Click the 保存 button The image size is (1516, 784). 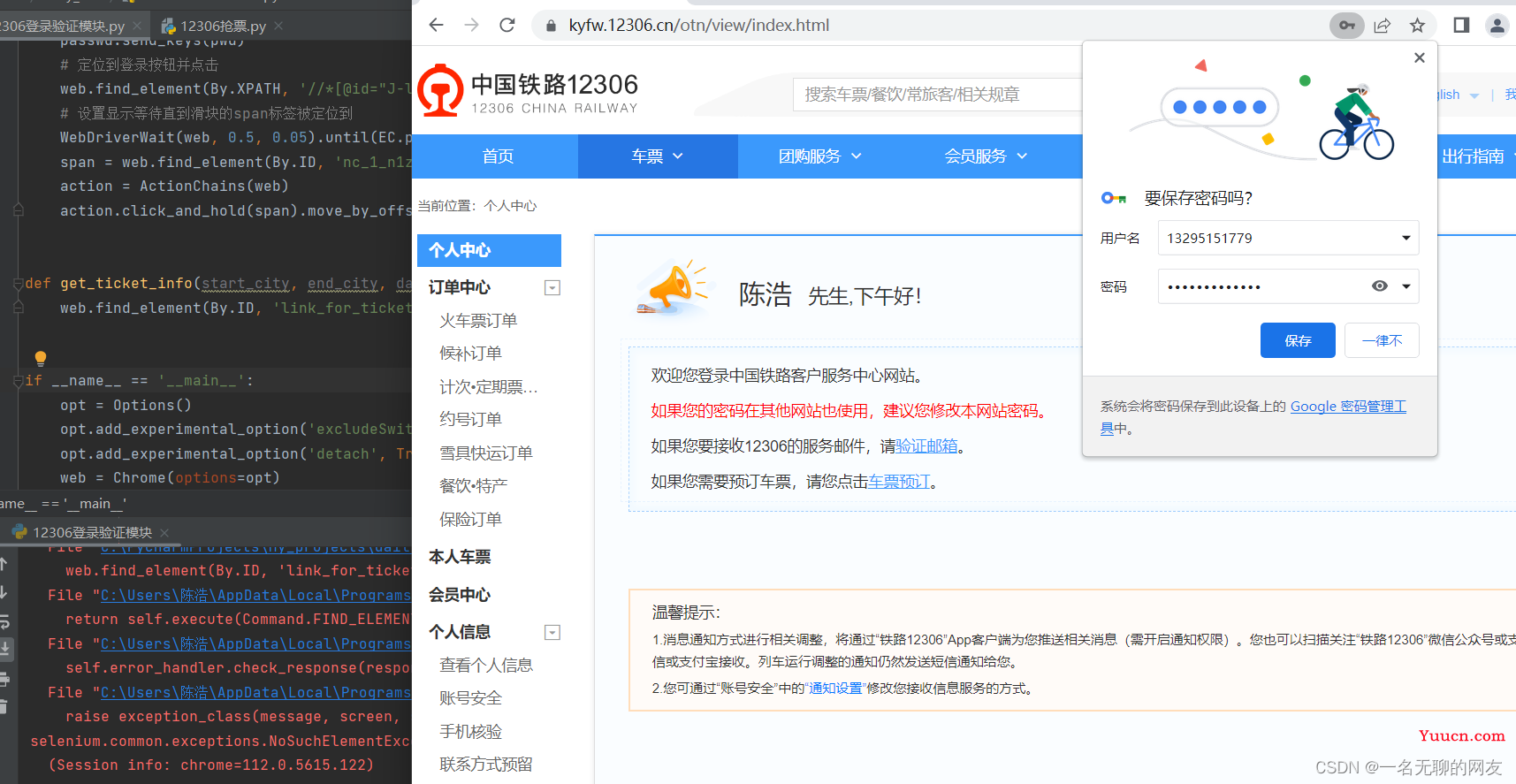[x=1298, y=340]
